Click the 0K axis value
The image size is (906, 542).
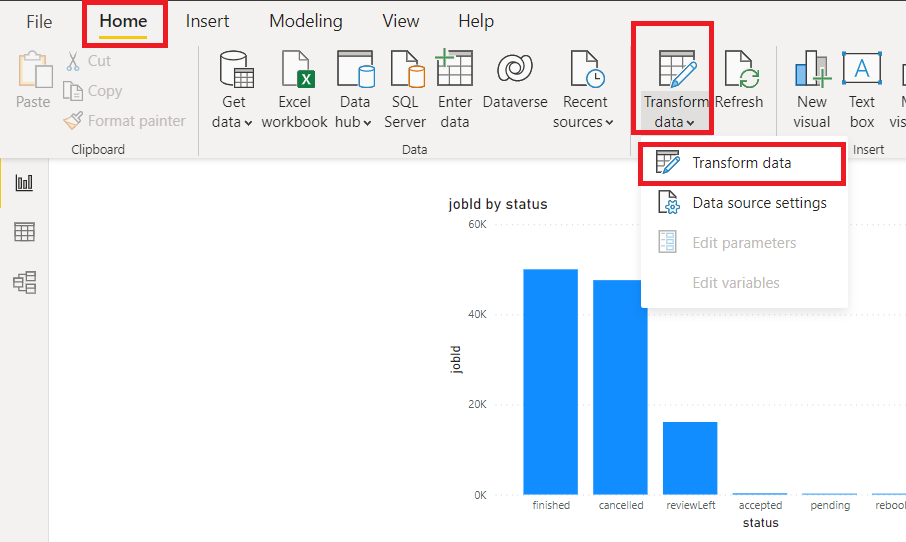point(480,495)
